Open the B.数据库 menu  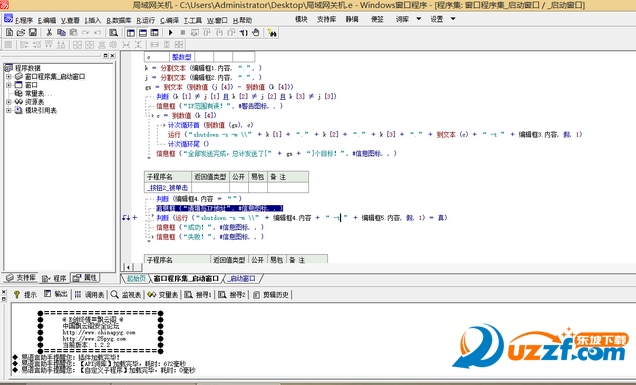tap(118, 20)
